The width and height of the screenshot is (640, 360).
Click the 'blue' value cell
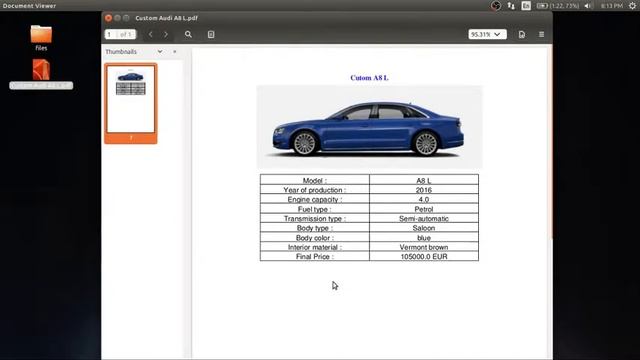pyautogui.click(x=424, y=237)
